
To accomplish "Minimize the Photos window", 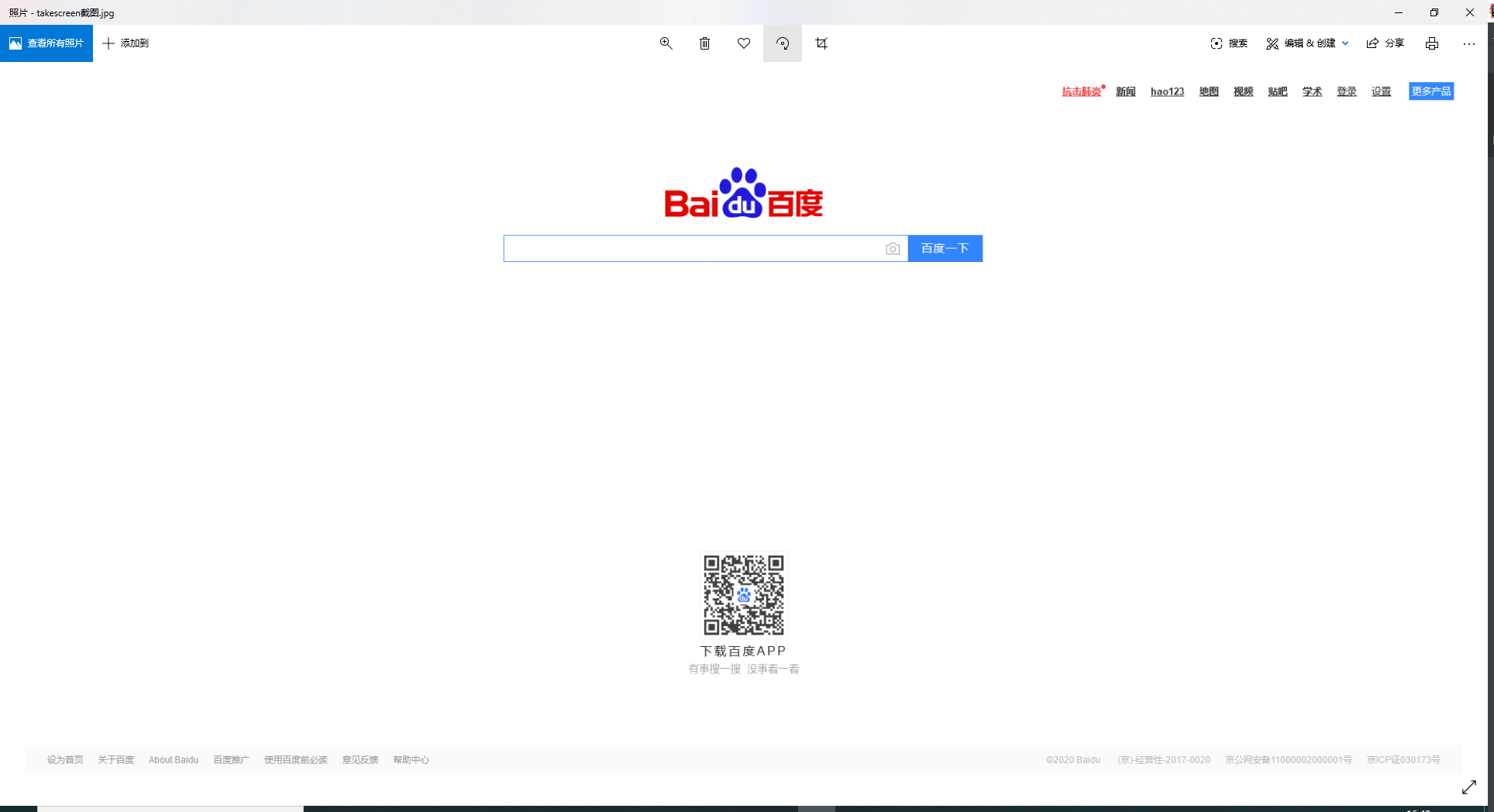I will pos(1399,12).
